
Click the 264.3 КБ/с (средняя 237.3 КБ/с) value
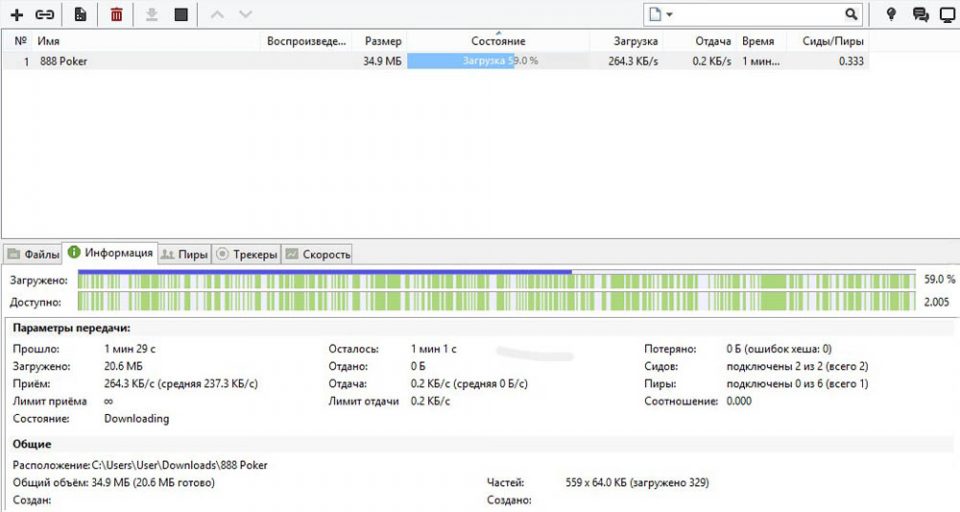[181, 384]
